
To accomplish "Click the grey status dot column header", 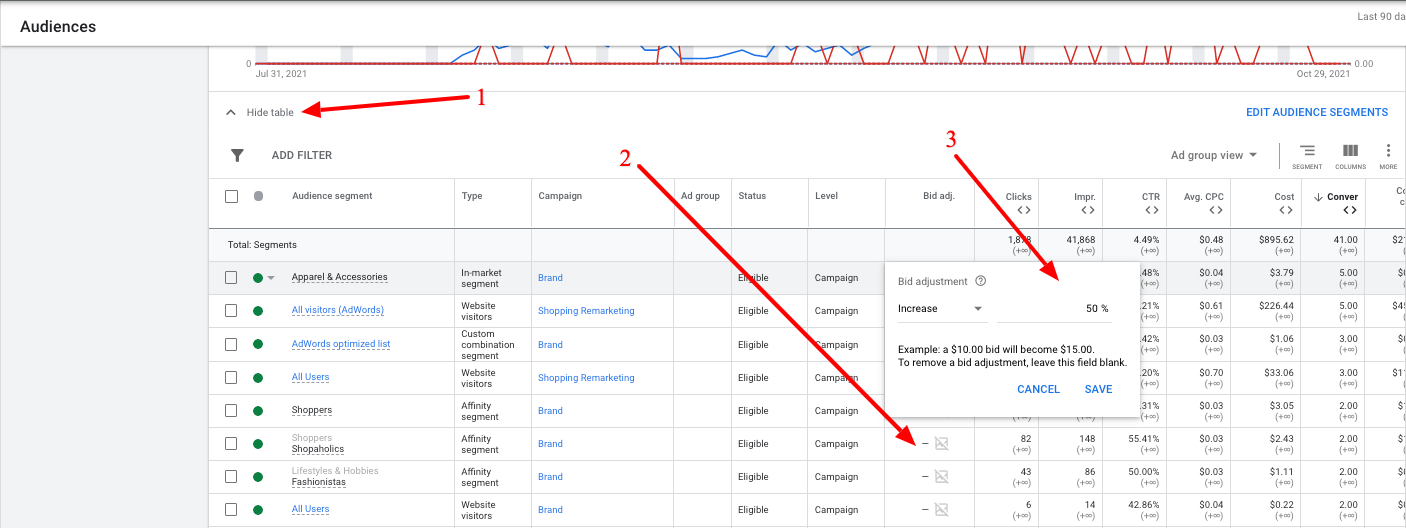I will click(258, 196).
